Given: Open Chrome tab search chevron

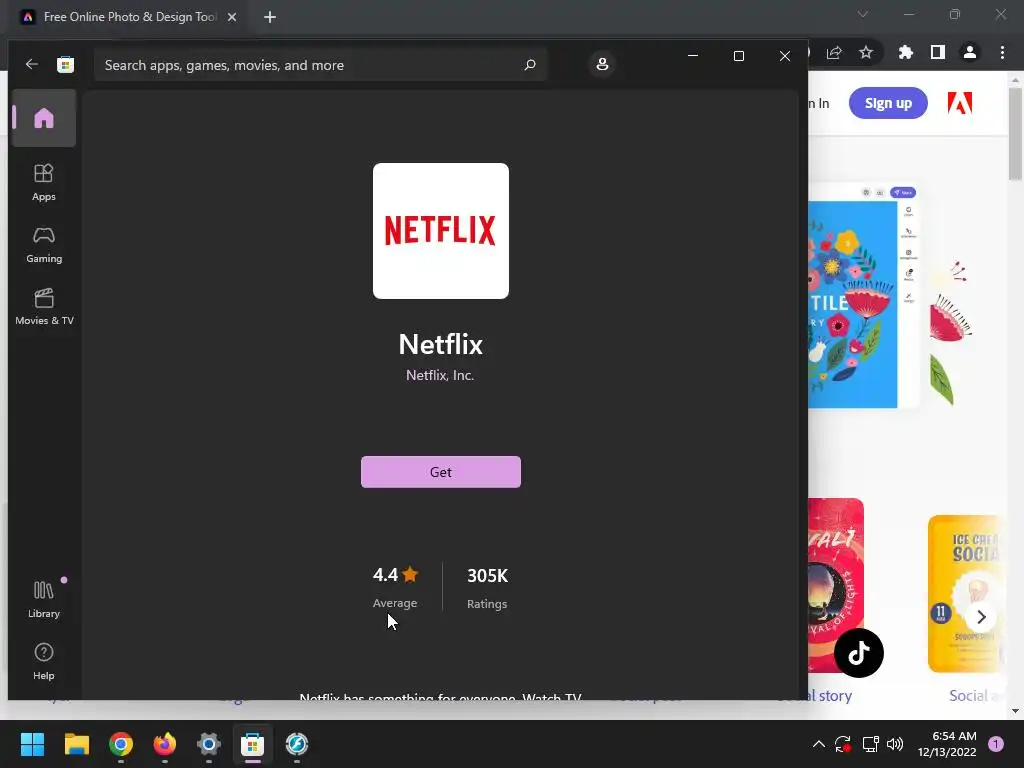Looking at the screenshot, I should pos(863,14).
